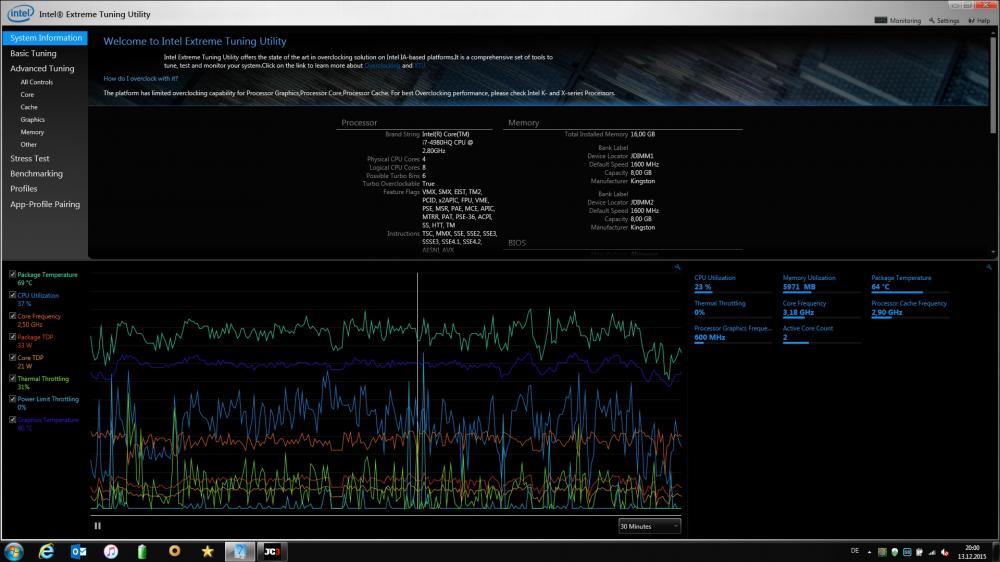Select Core under Advanced Tuning

27,95
